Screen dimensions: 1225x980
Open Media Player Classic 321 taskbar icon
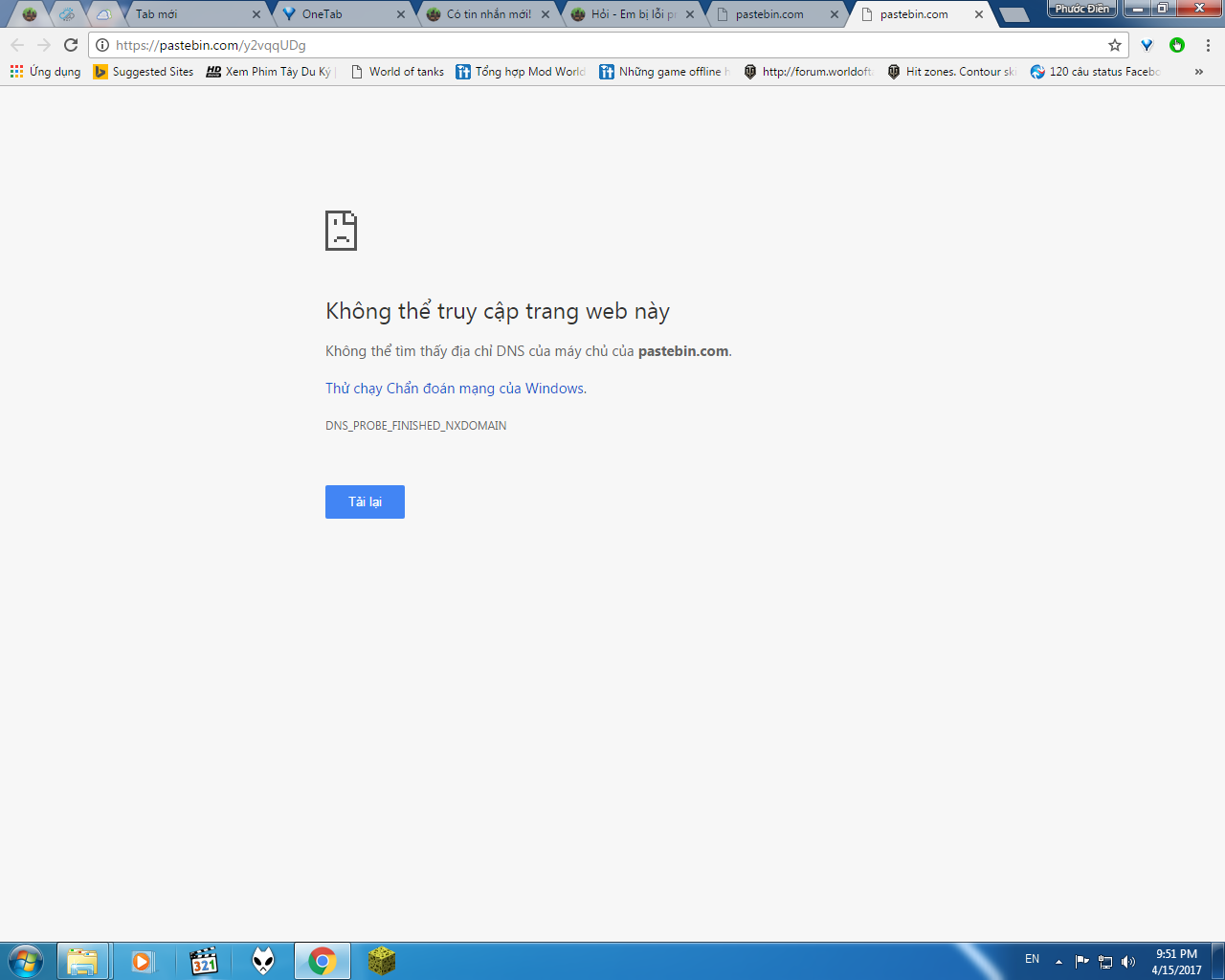click(203, 961)
